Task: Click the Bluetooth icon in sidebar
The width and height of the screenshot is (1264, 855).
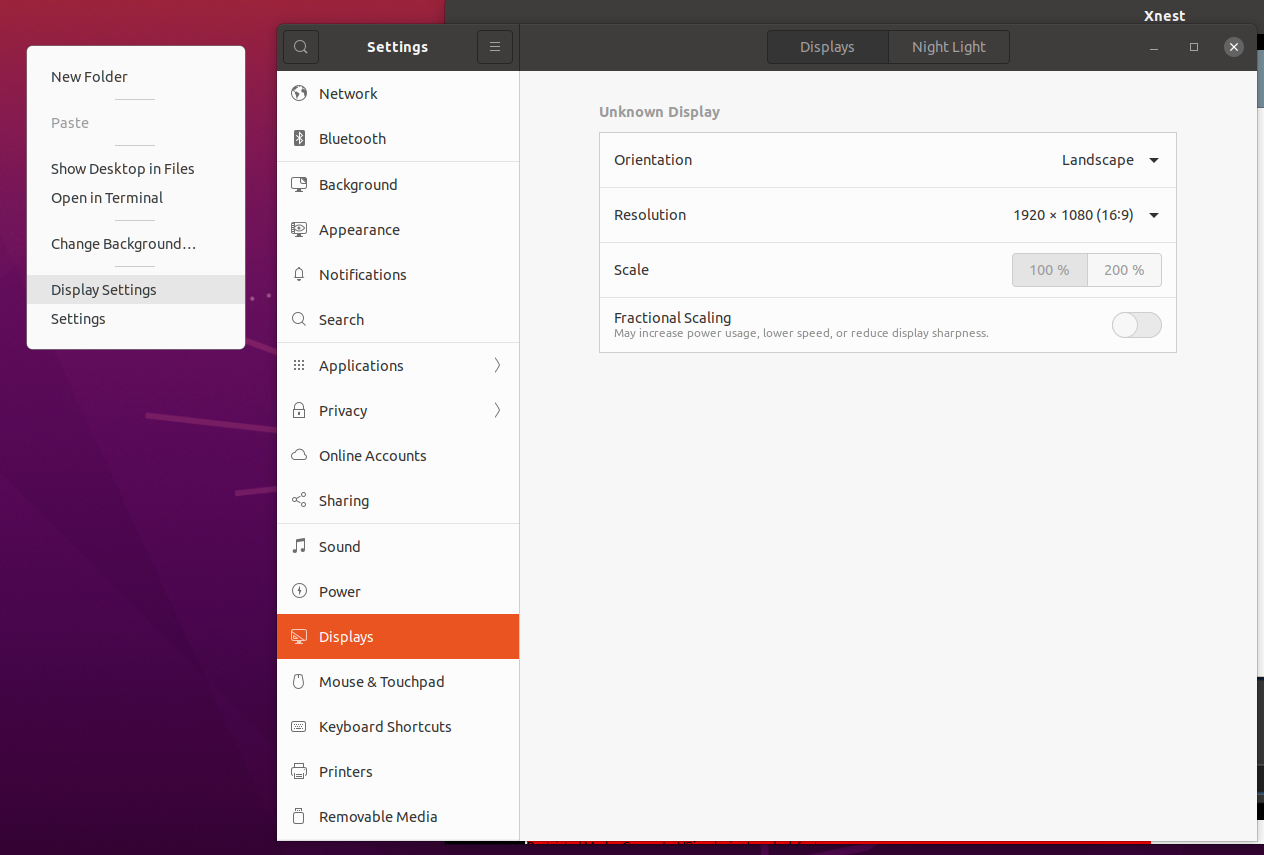Action: pos(299,139)
